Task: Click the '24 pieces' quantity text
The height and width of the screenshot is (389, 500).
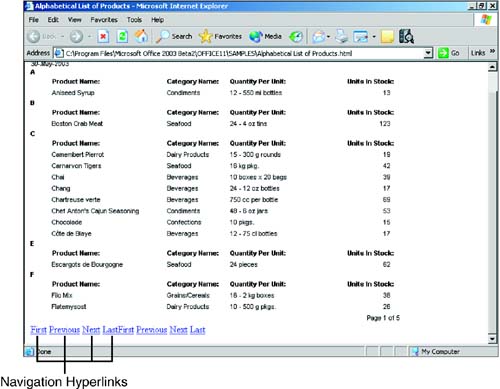Action: pos(244,265)
